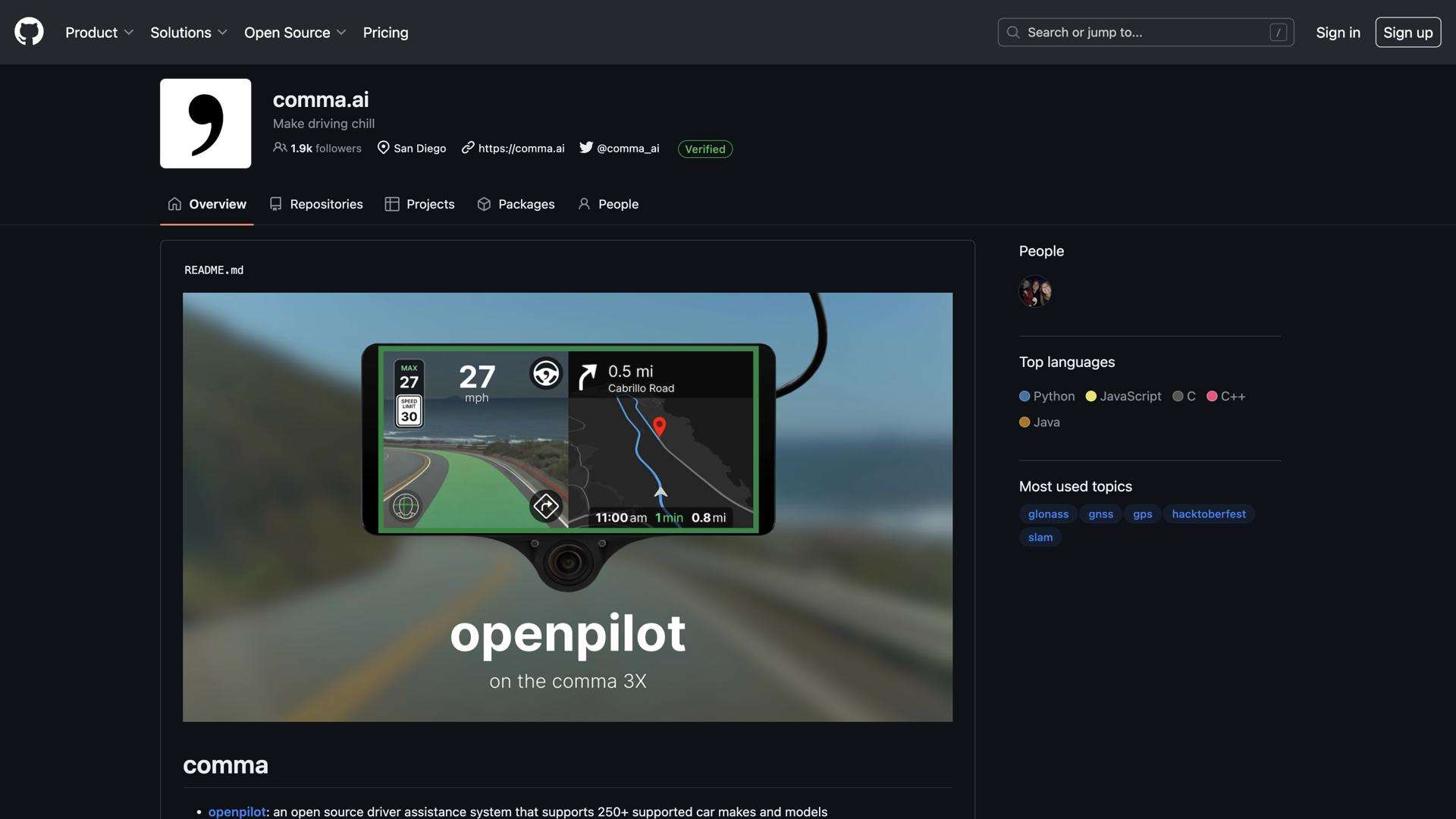Click the Projects table icon
The width and height of the screenshot is (1456, 819).
click(x=392, y=204)
